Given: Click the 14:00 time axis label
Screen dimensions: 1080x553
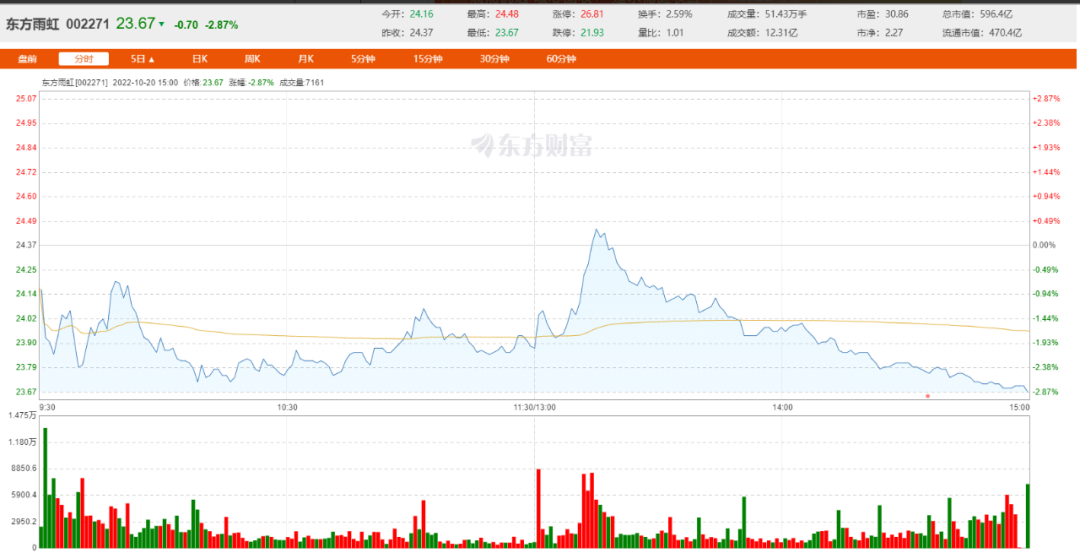Looking at the screenshot, I should [x=782, y=408].
